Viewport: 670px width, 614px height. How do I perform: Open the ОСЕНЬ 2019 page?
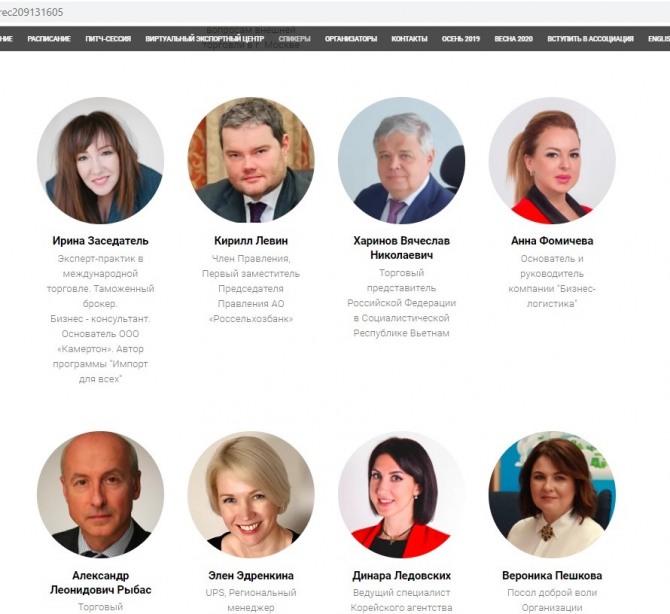pos(461,39)
